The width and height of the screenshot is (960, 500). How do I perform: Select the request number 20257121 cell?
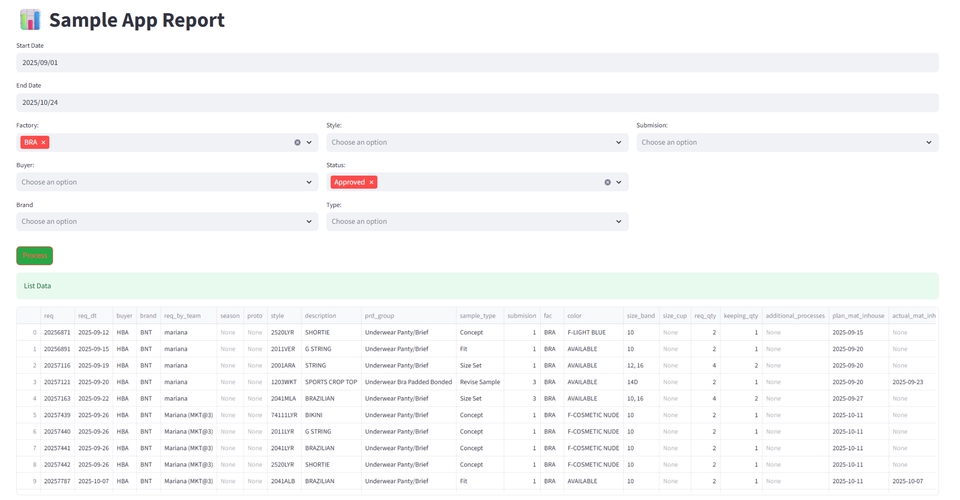(57, 381)
